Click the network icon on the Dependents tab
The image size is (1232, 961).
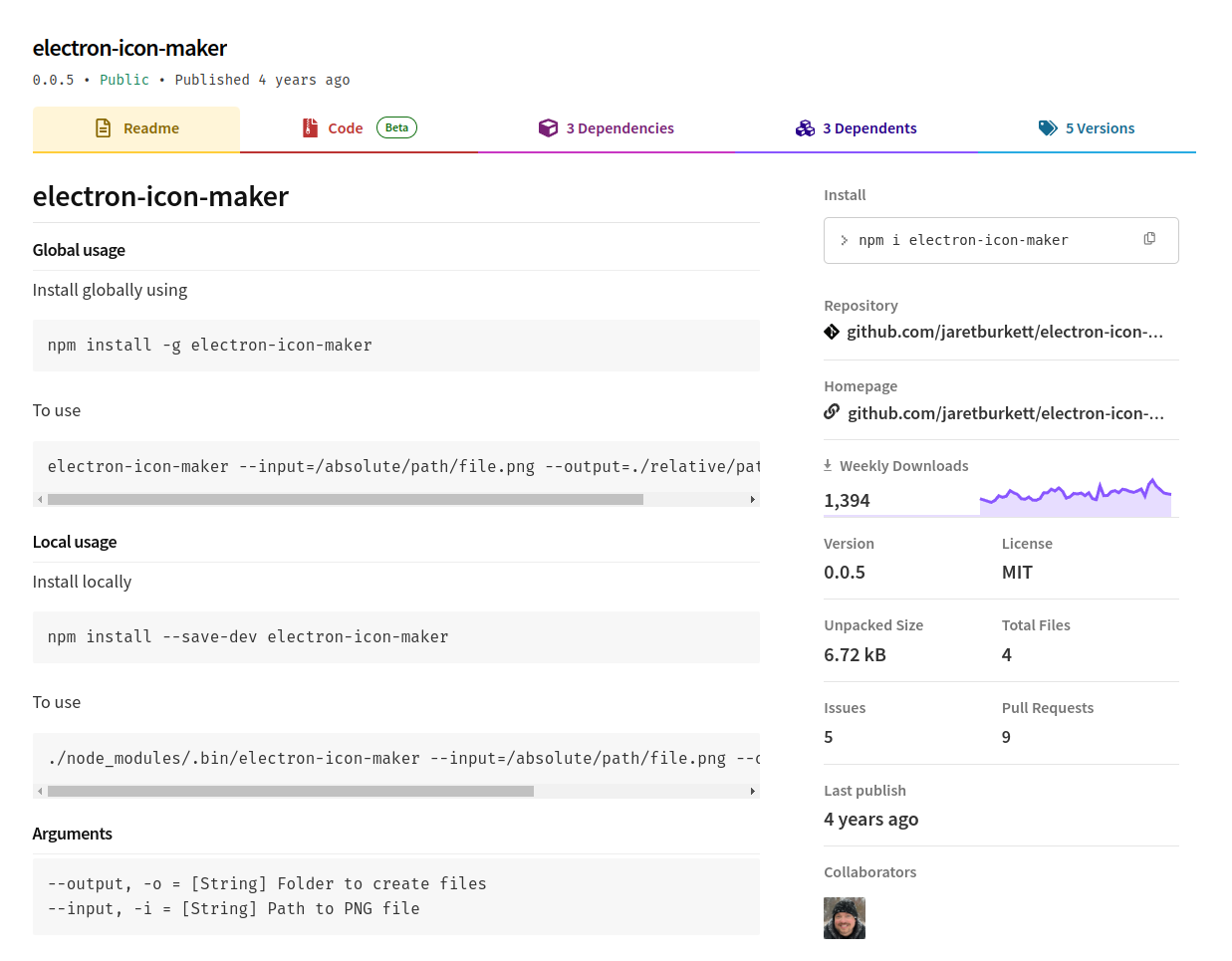[x=805, y=127]
